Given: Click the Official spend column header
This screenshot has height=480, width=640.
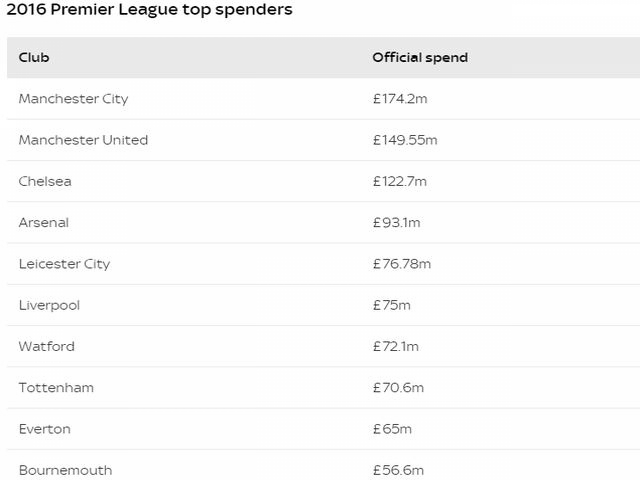Looking at the screenshot, I should (x=420, y=57).
